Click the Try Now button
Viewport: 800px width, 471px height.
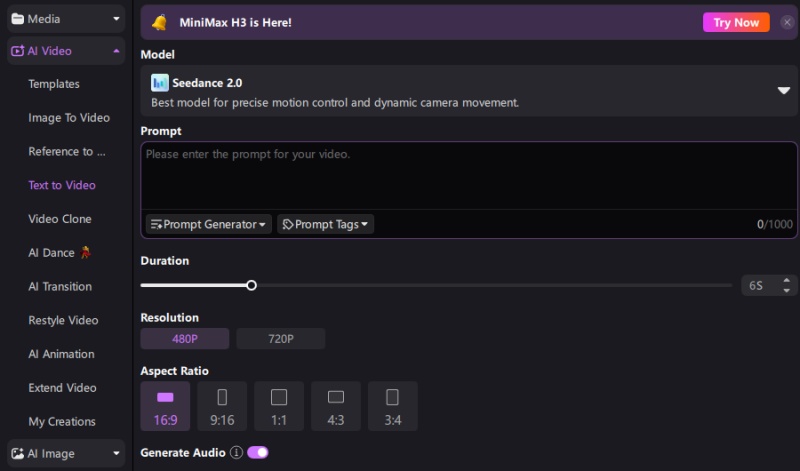coord(736,22)
